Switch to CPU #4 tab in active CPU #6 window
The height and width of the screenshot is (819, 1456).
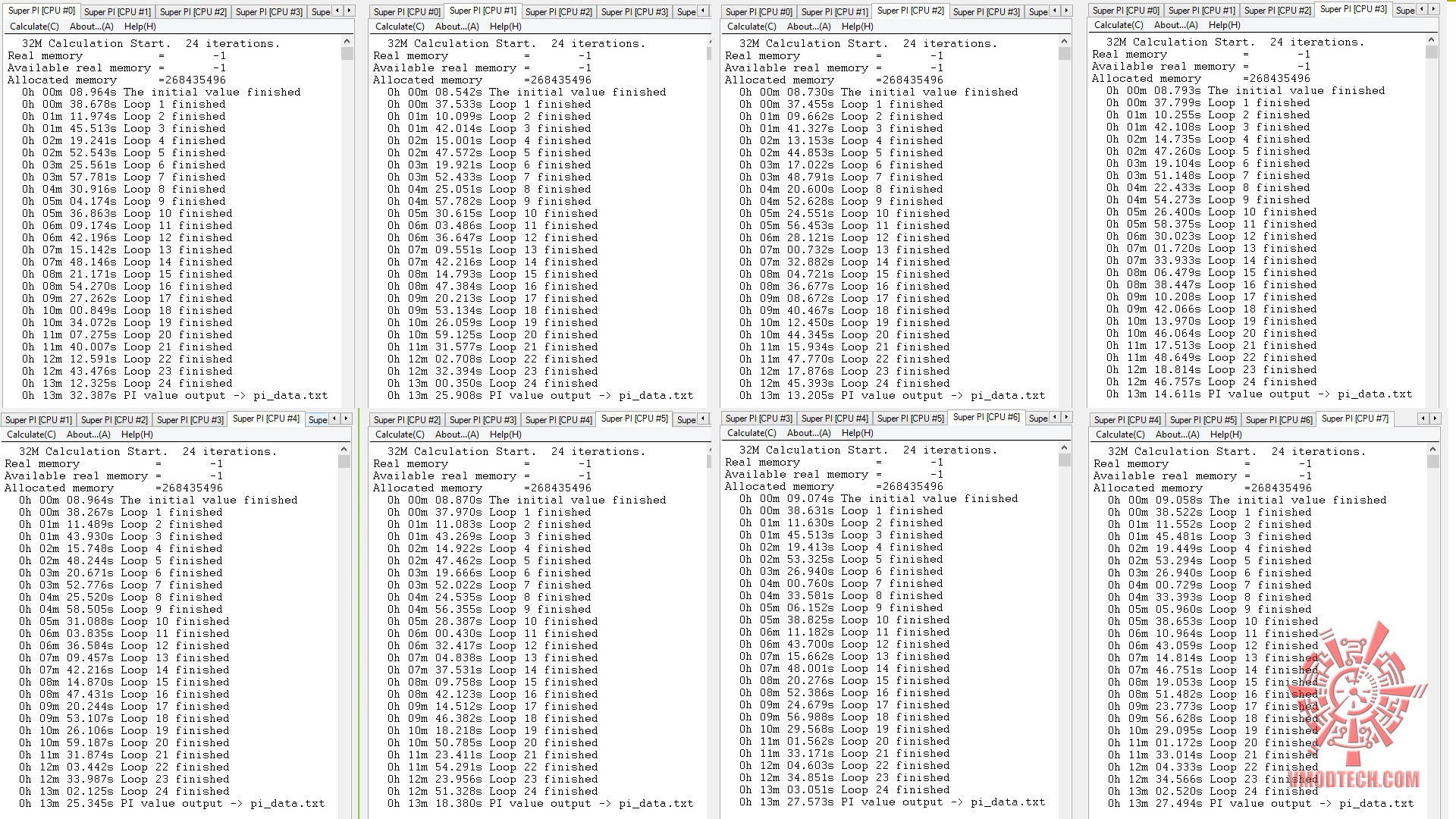coord(834,418)
